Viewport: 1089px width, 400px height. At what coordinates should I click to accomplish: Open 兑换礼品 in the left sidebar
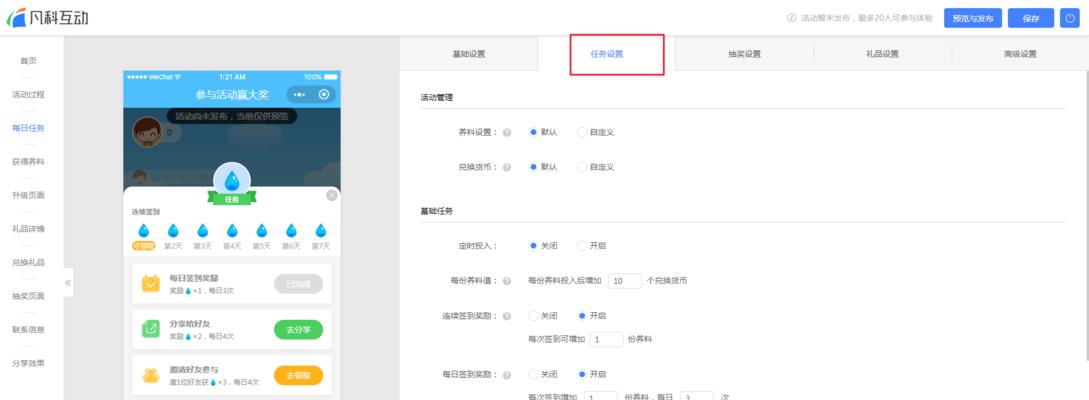tap(28, 262)
